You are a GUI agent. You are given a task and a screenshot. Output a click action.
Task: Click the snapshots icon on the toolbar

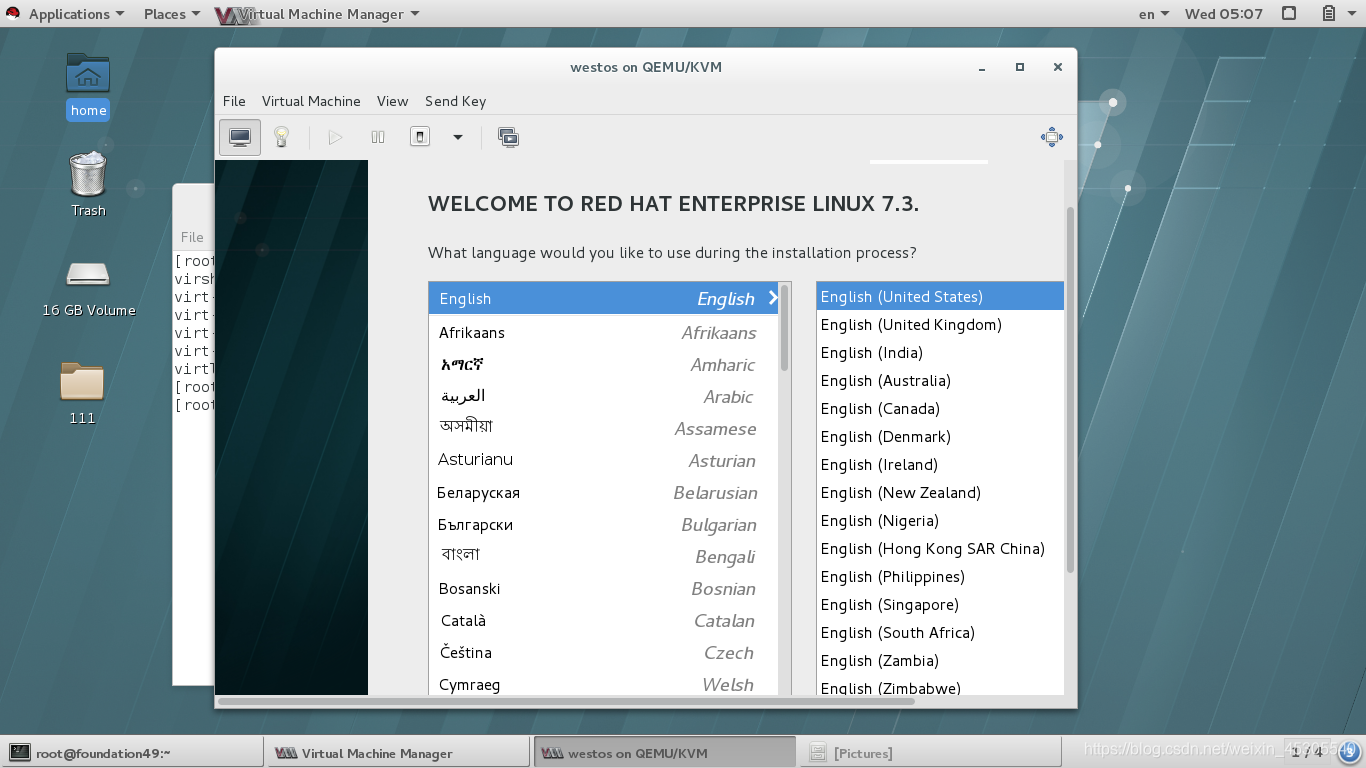509,137
